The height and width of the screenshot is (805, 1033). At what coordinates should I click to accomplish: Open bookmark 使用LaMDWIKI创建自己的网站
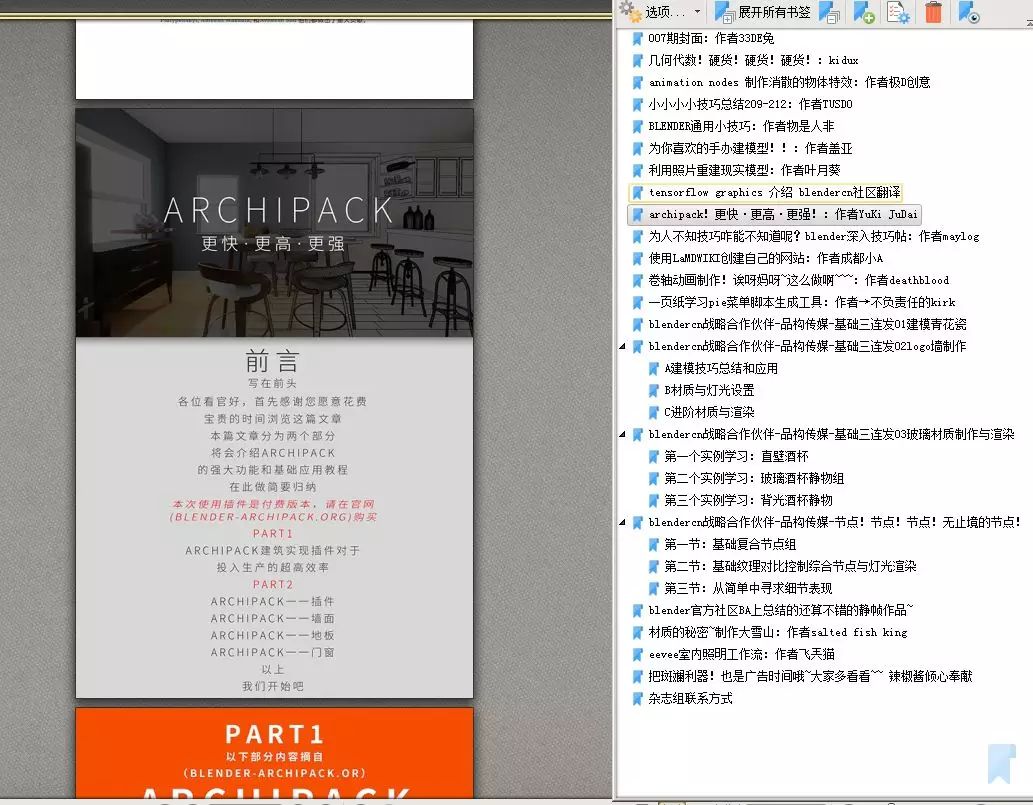[766, 258]
